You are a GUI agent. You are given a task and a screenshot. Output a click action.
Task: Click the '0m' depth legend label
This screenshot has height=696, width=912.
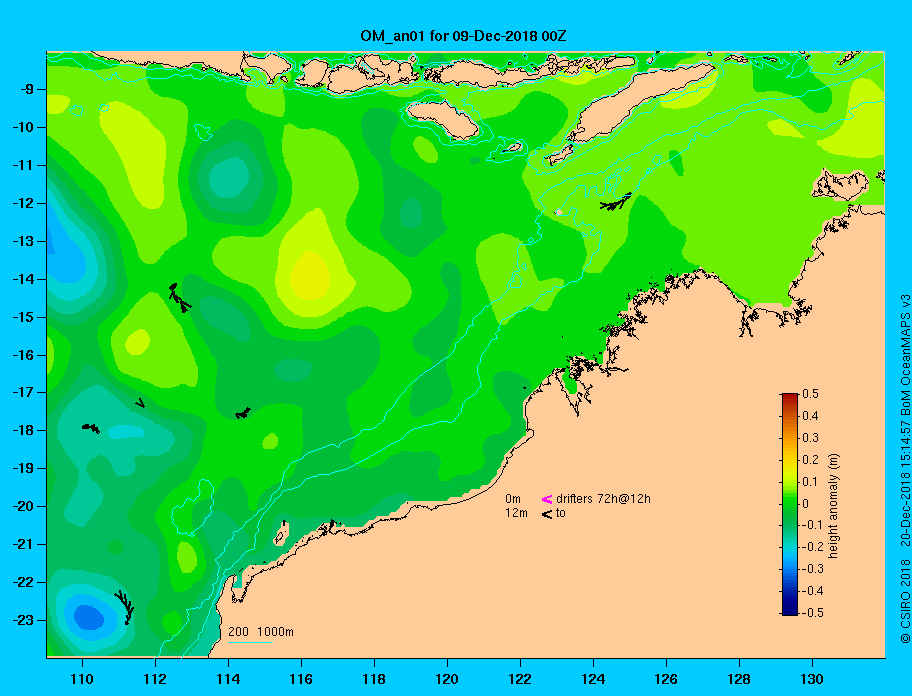pos(513,499)
